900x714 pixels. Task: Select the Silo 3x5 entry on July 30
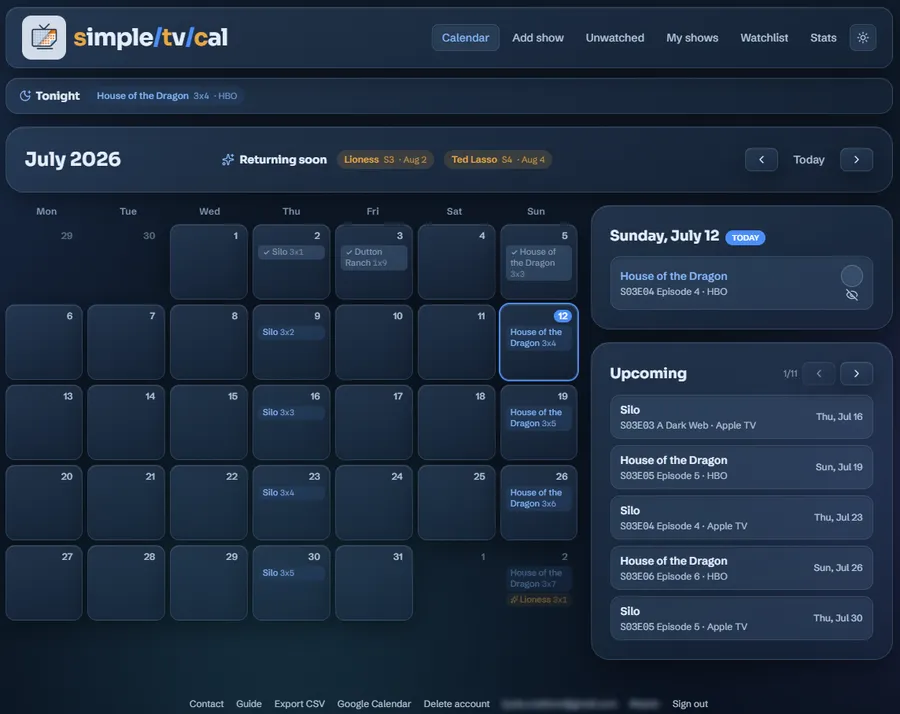[x=291, y=573]
